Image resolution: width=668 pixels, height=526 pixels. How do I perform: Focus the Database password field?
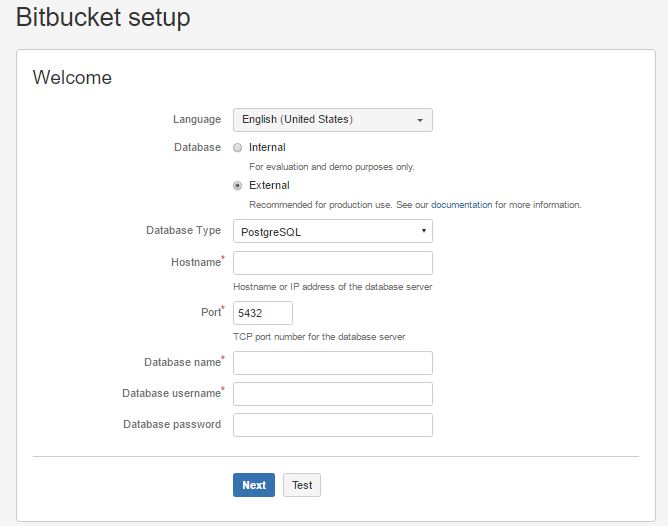[332, 425]
